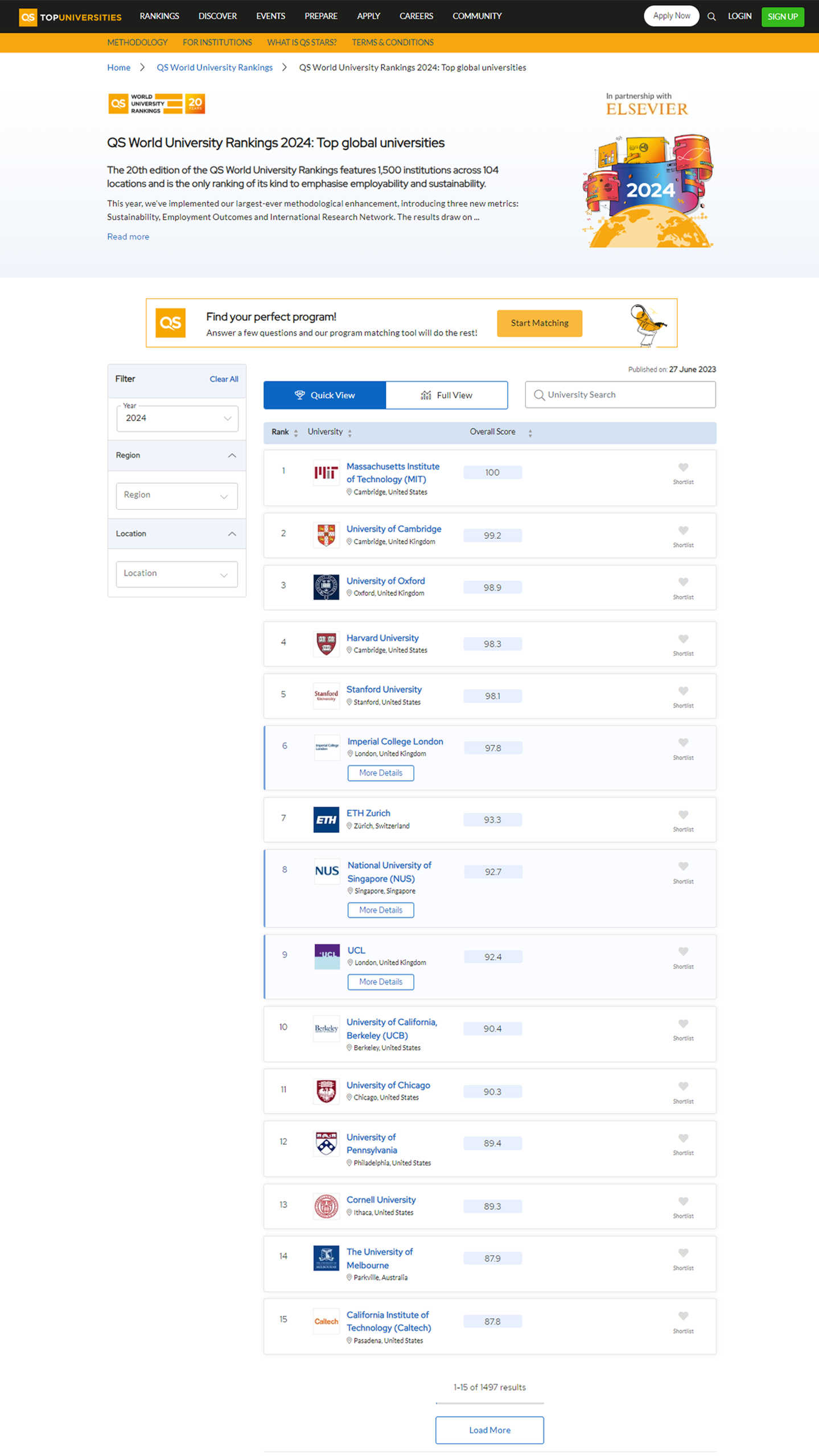Toggle shortlist heart for University of Cambridge
Viewport: 819px width, 1456px height.
coord(683,530)
